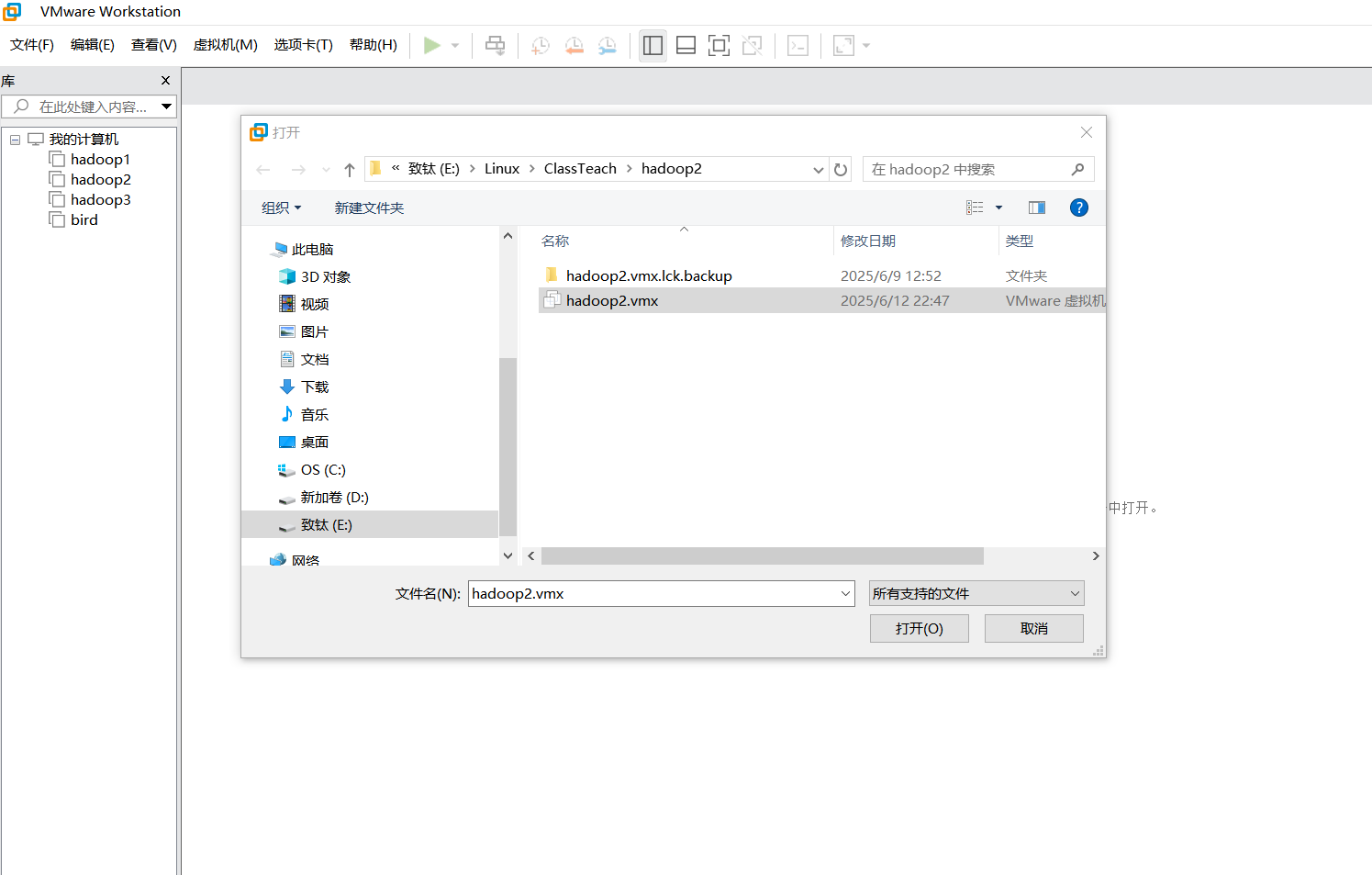The width and height of the screenshot is (1372, 875).
Task: Click the 取消 button
Action: (x=1033, y=628)
